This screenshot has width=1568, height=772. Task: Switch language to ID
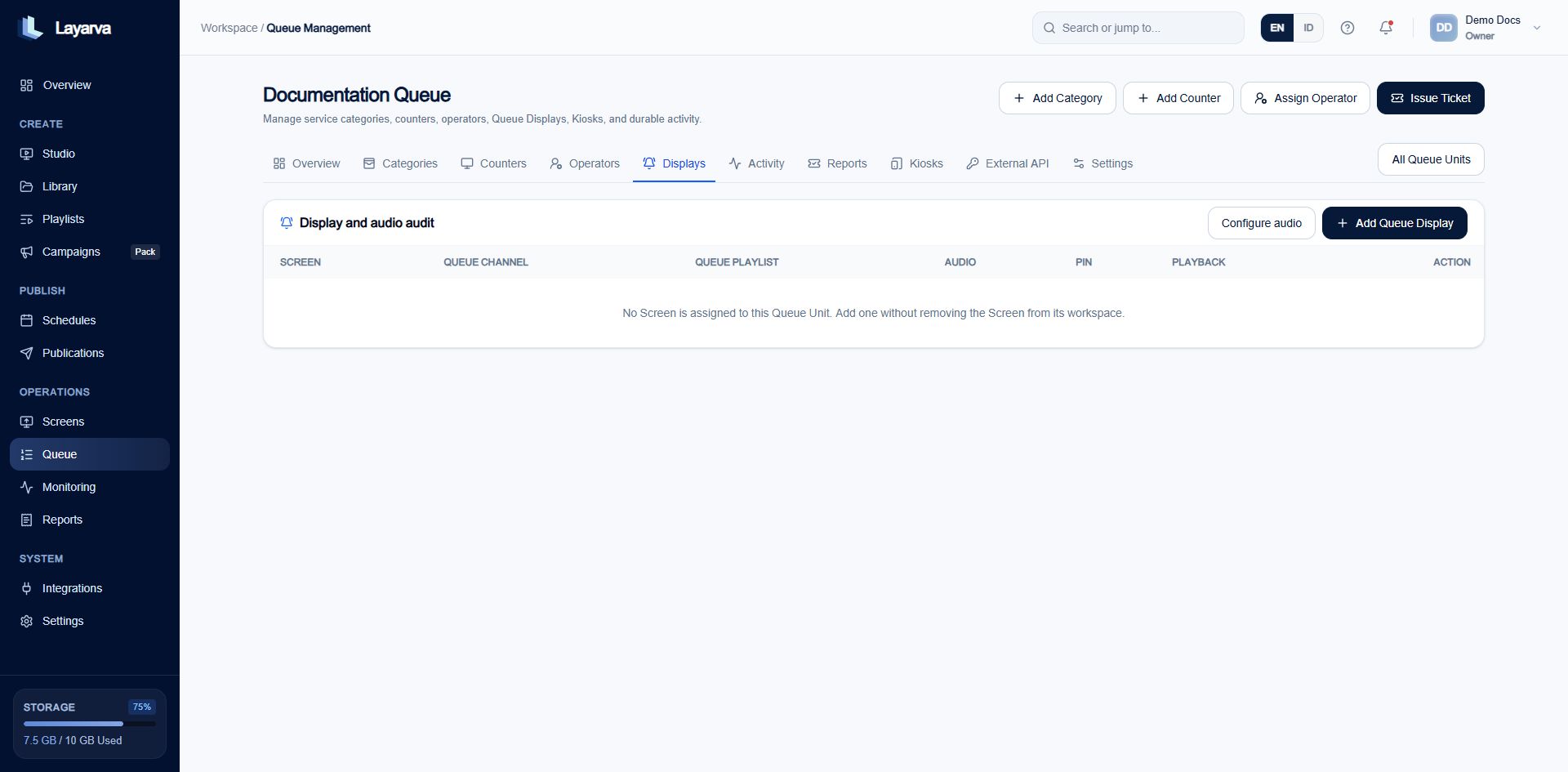1308,28
